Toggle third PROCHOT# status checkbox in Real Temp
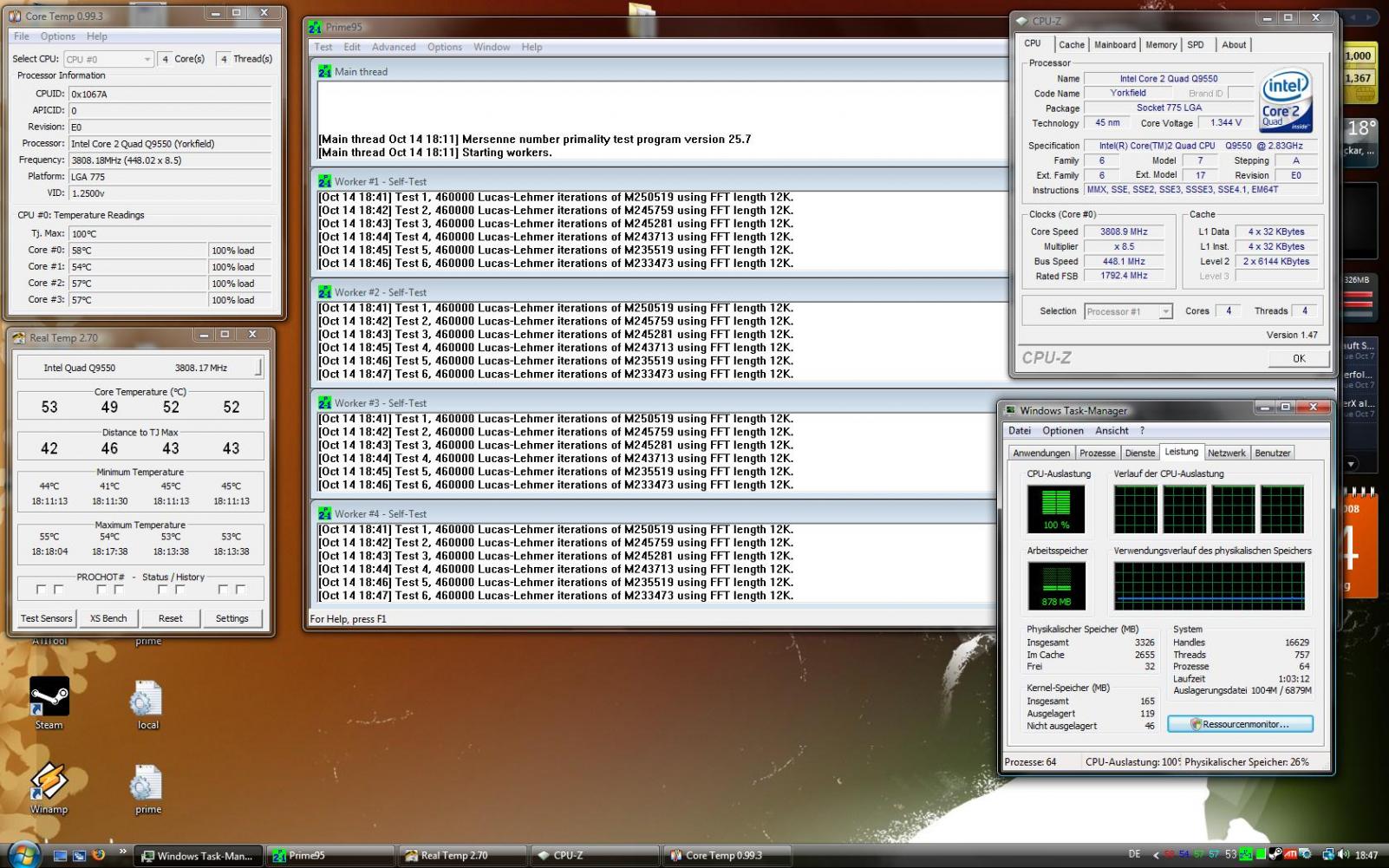Viewport: 1389px width, 868px height. coord(161,590)
